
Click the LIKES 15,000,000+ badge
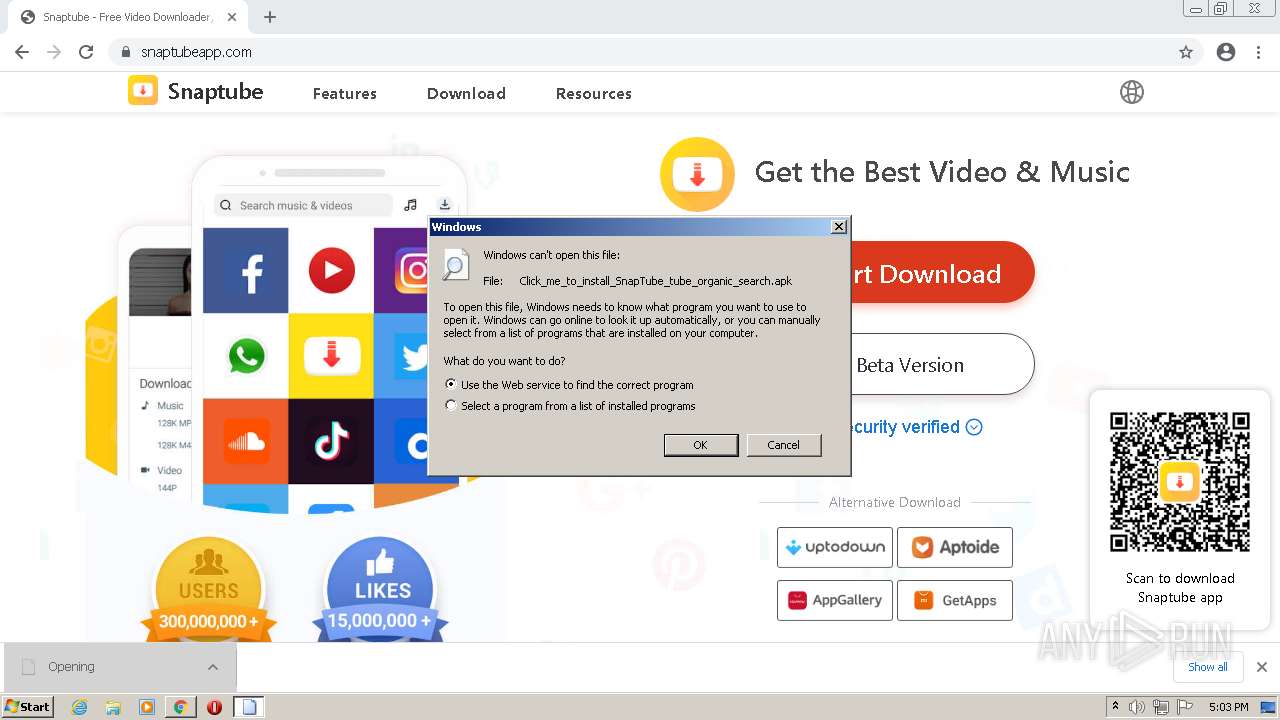381,590
